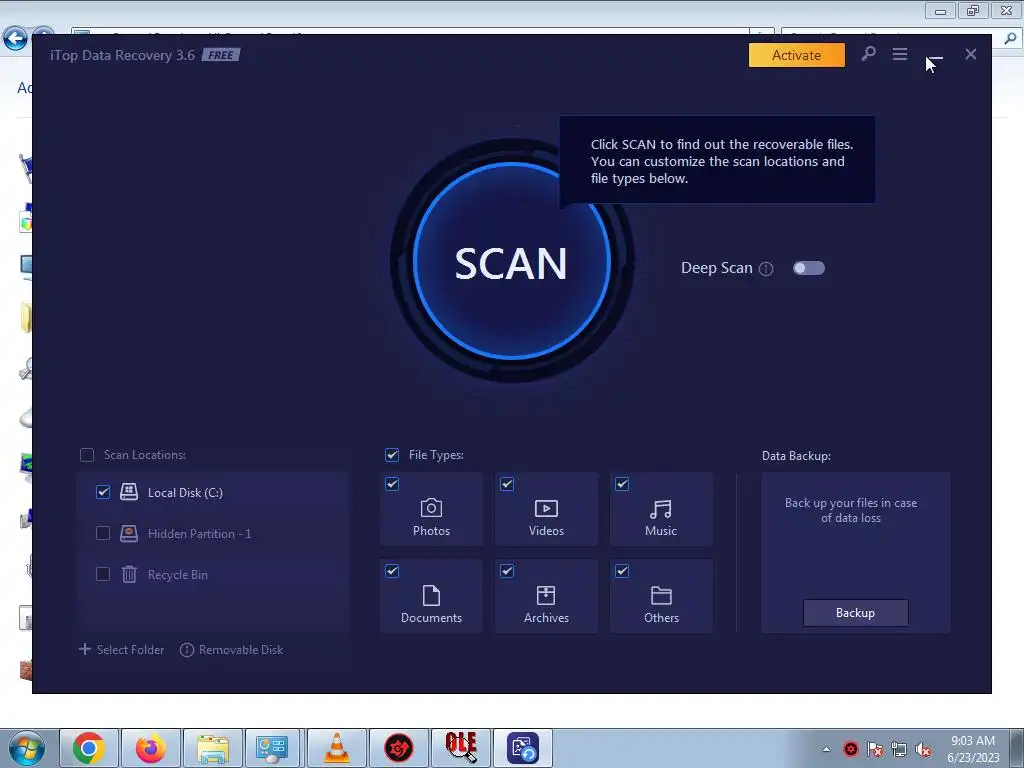Click Select Folder to add a location
This screenshot has height=768, width=1024.
(121, 649)
